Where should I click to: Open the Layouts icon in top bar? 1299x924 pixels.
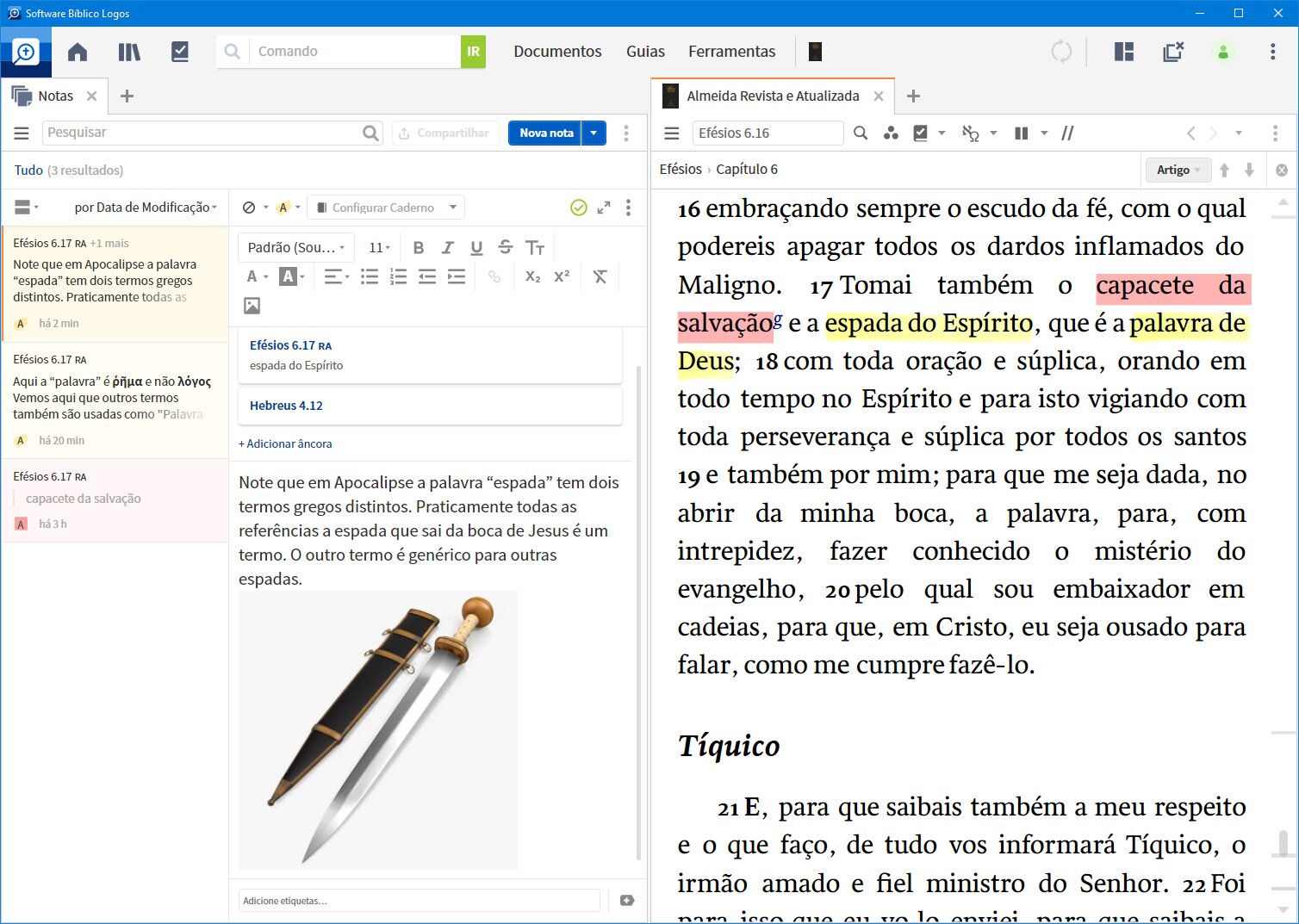coord(1124,52)
